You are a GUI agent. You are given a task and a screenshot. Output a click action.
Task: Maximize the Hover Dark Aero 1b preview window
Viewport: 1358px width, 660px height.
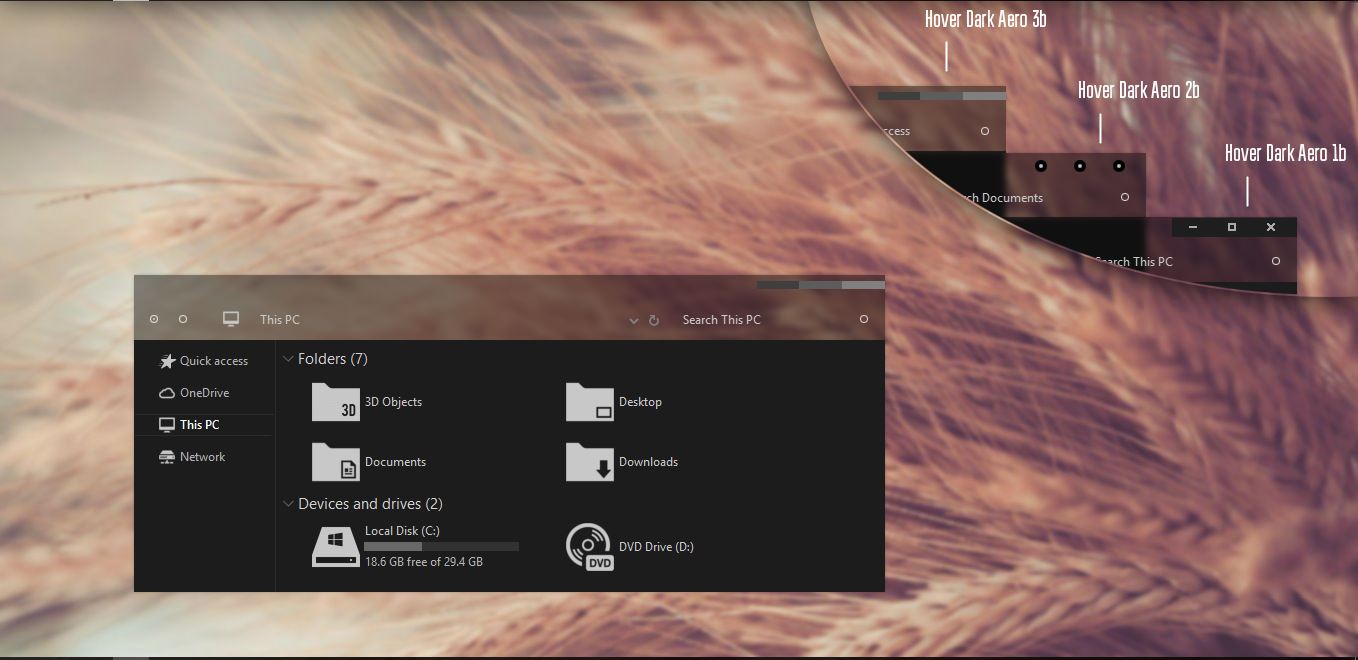click(1232, 227)
